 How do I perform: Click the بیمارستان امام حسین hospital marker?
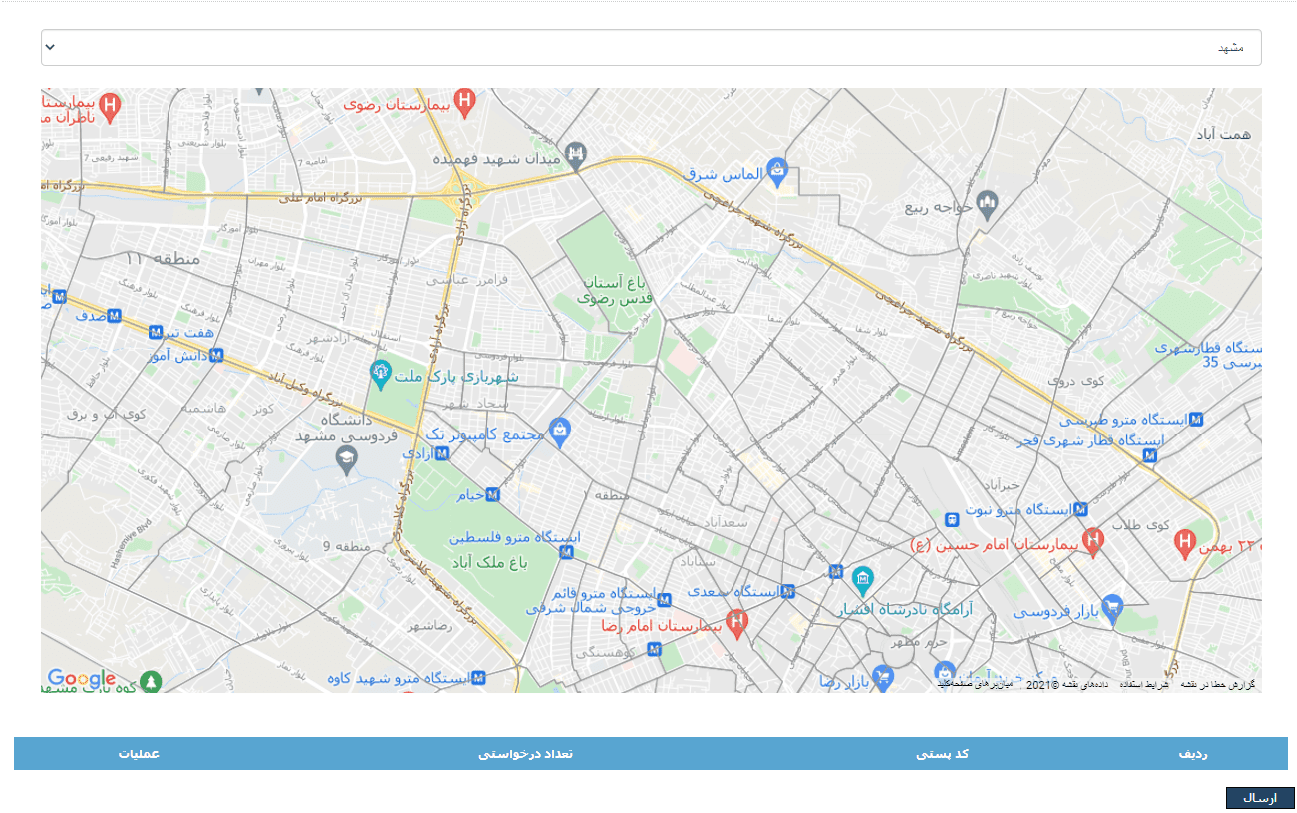point(1093,541)
